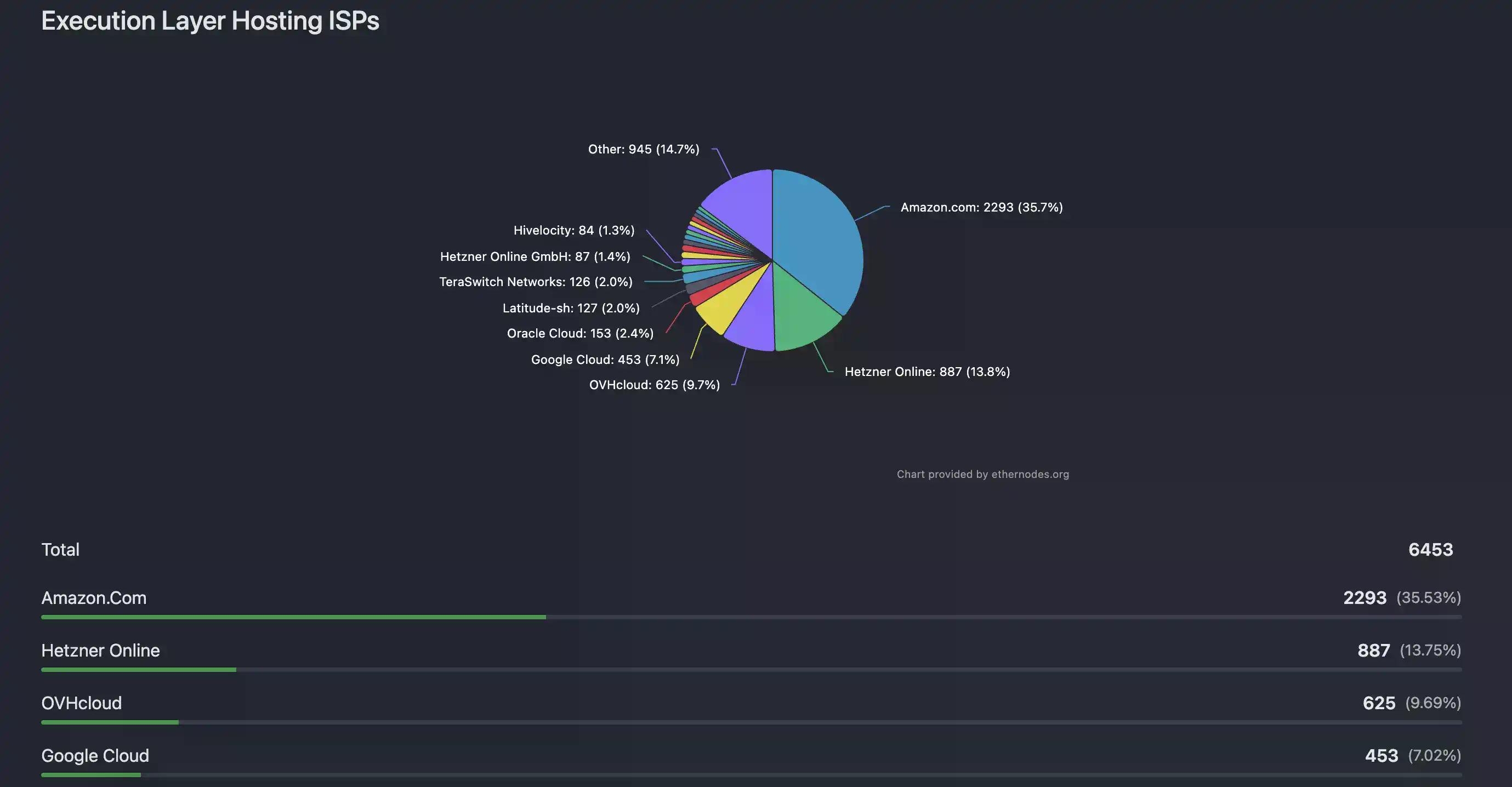Click the "Google Cloud: 453 (7.1%)" chart label

pos(605,359)
